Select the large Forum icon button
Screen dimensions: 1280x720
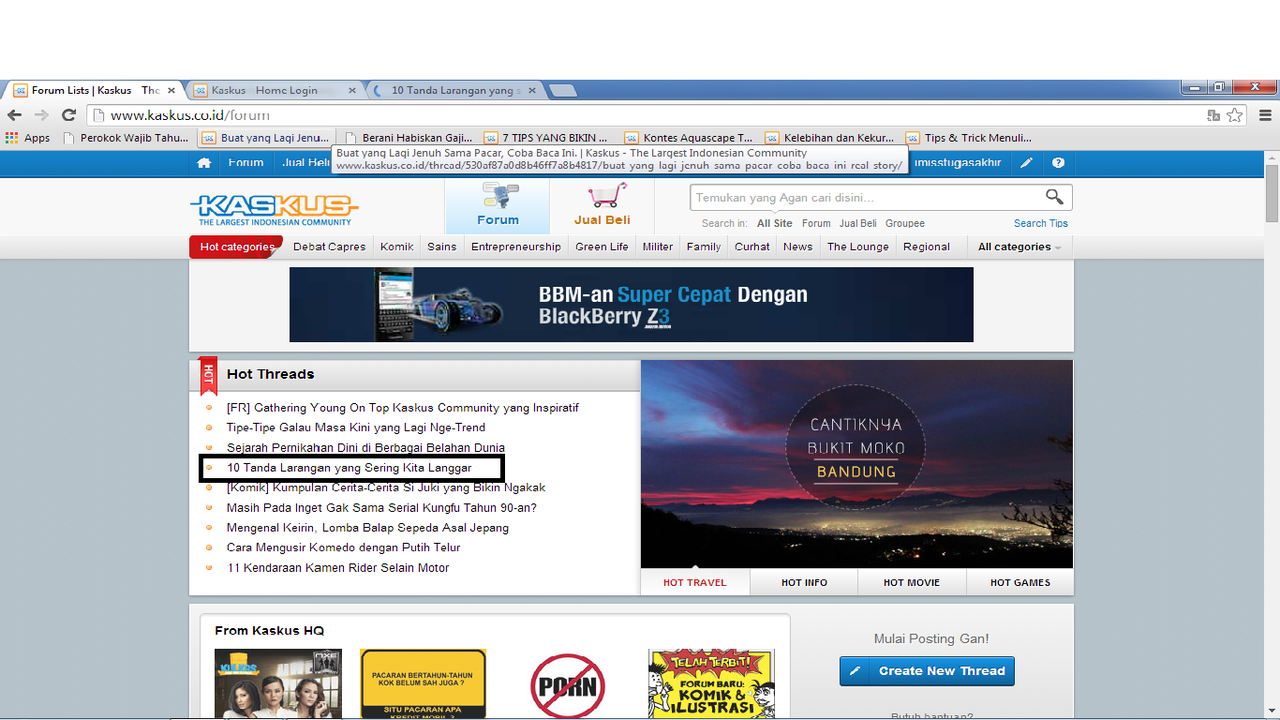pos(497,206)
